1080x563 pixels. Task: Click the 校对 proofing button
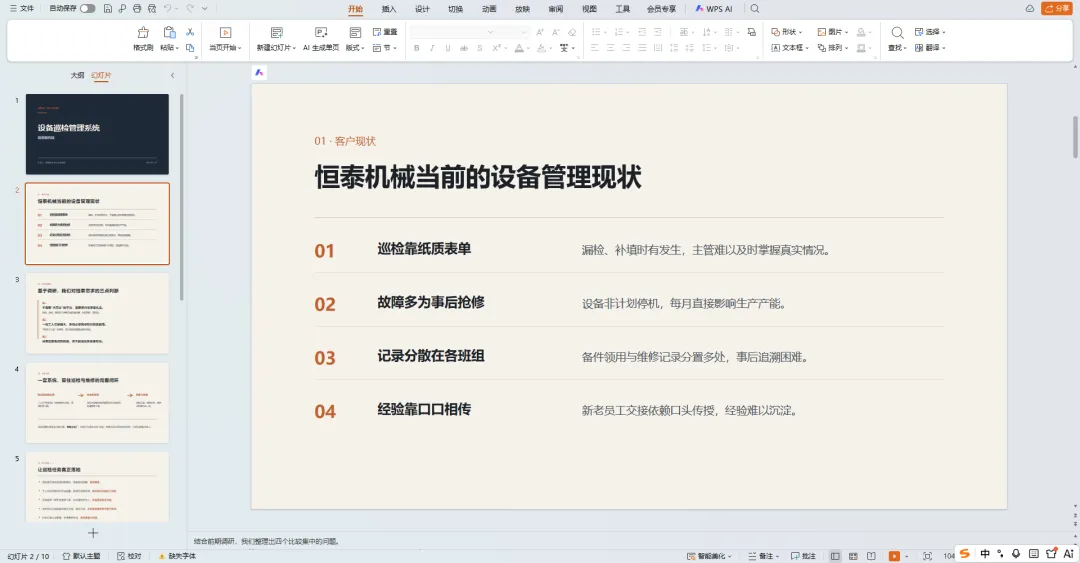click(x=129, y=556)
